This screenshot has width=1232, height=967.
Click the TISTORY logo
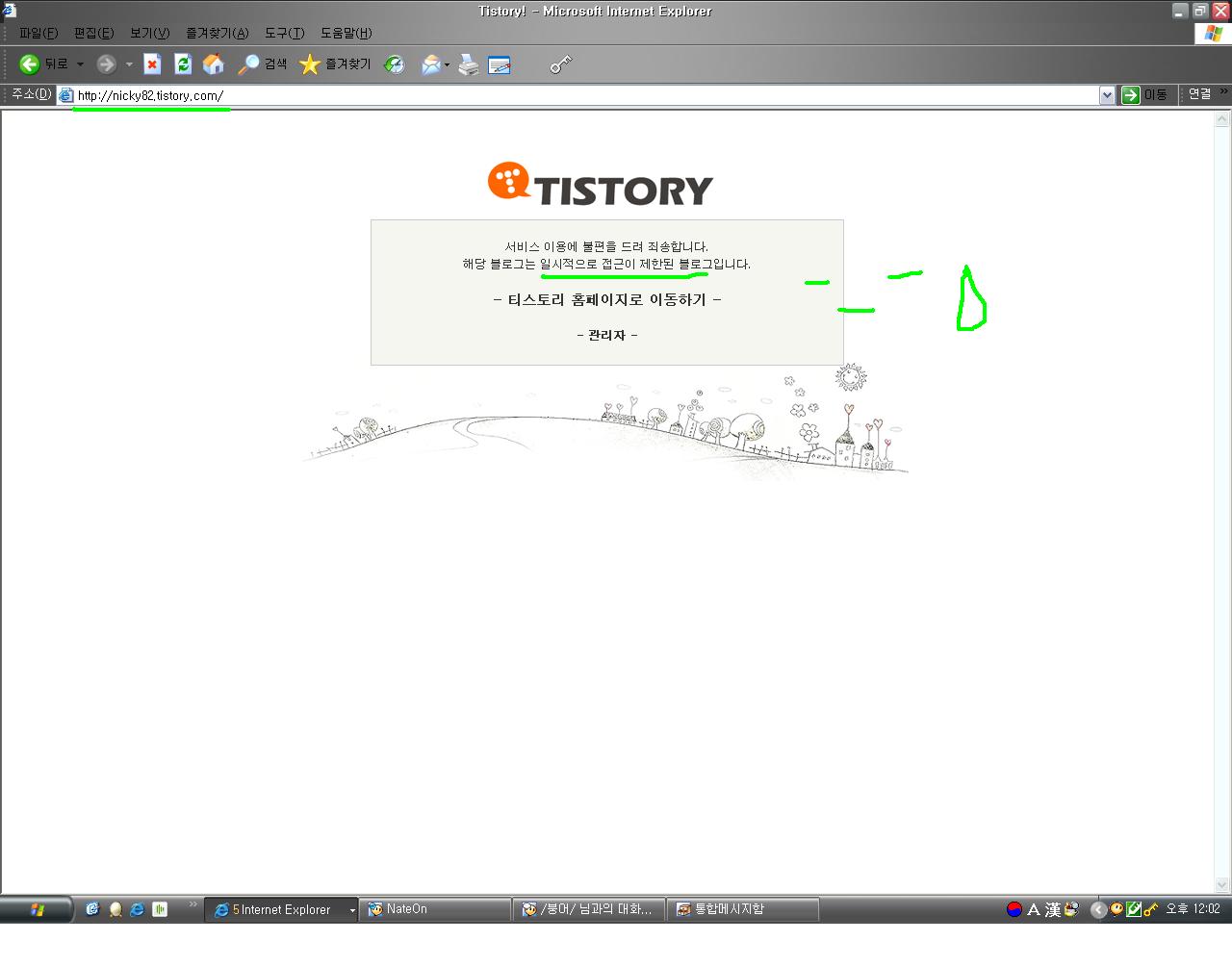(x=601, y=184)
